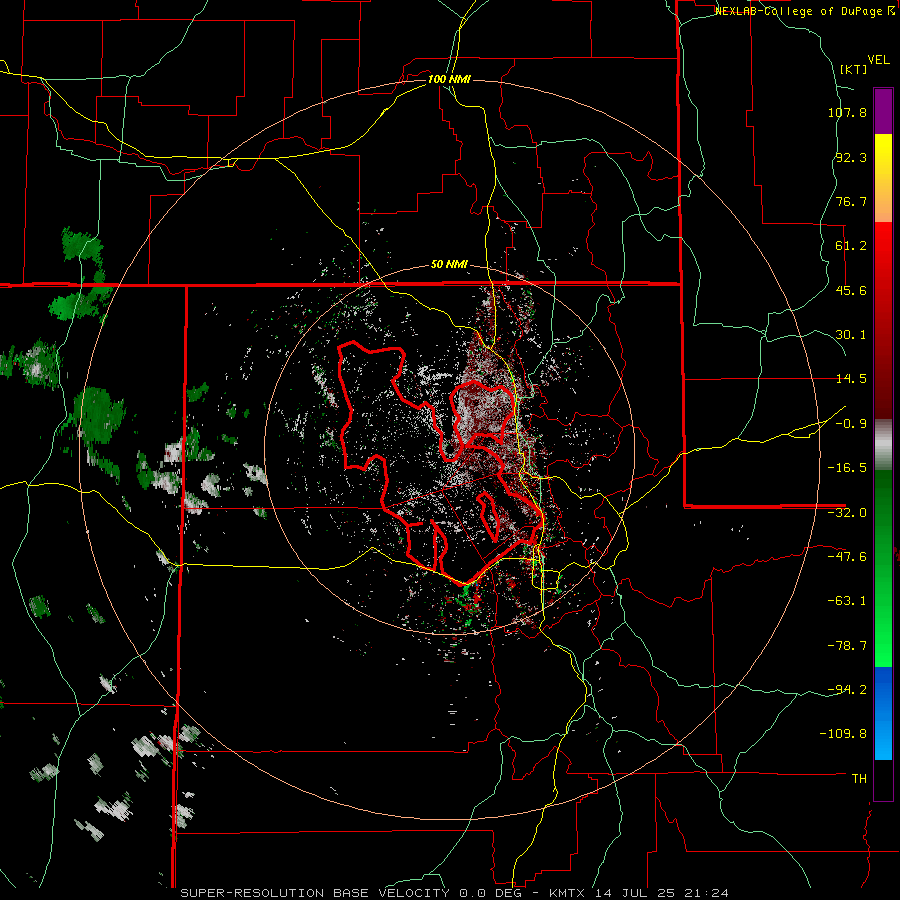Viewport: 900px width, 900px height.
Task: Click the yellow-to-orange segment of the velocity color bar
Action: point(883,178)
